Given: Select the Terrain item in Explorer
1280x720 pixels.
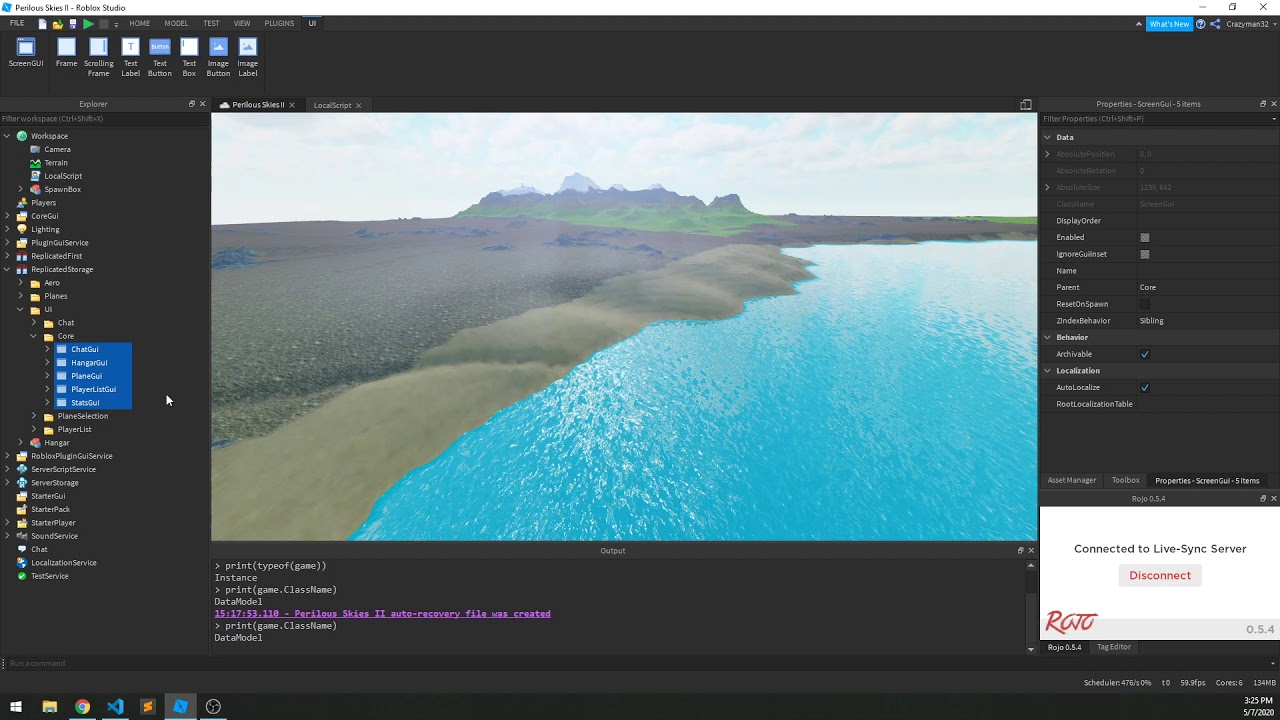Looking at the screenshot, I should tap(56, 163).
